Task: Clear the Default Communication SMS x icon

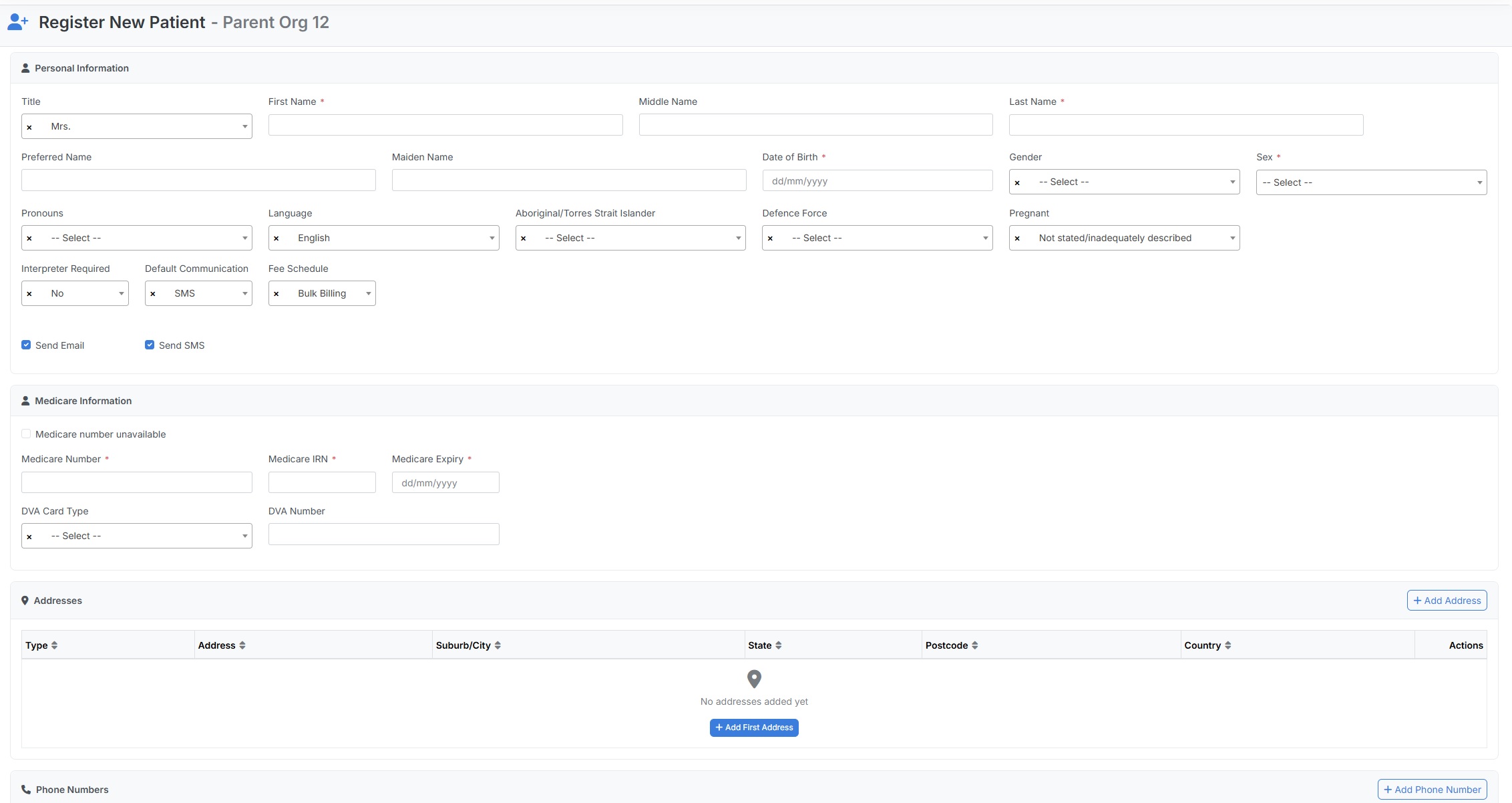Action: pos(153,294)
